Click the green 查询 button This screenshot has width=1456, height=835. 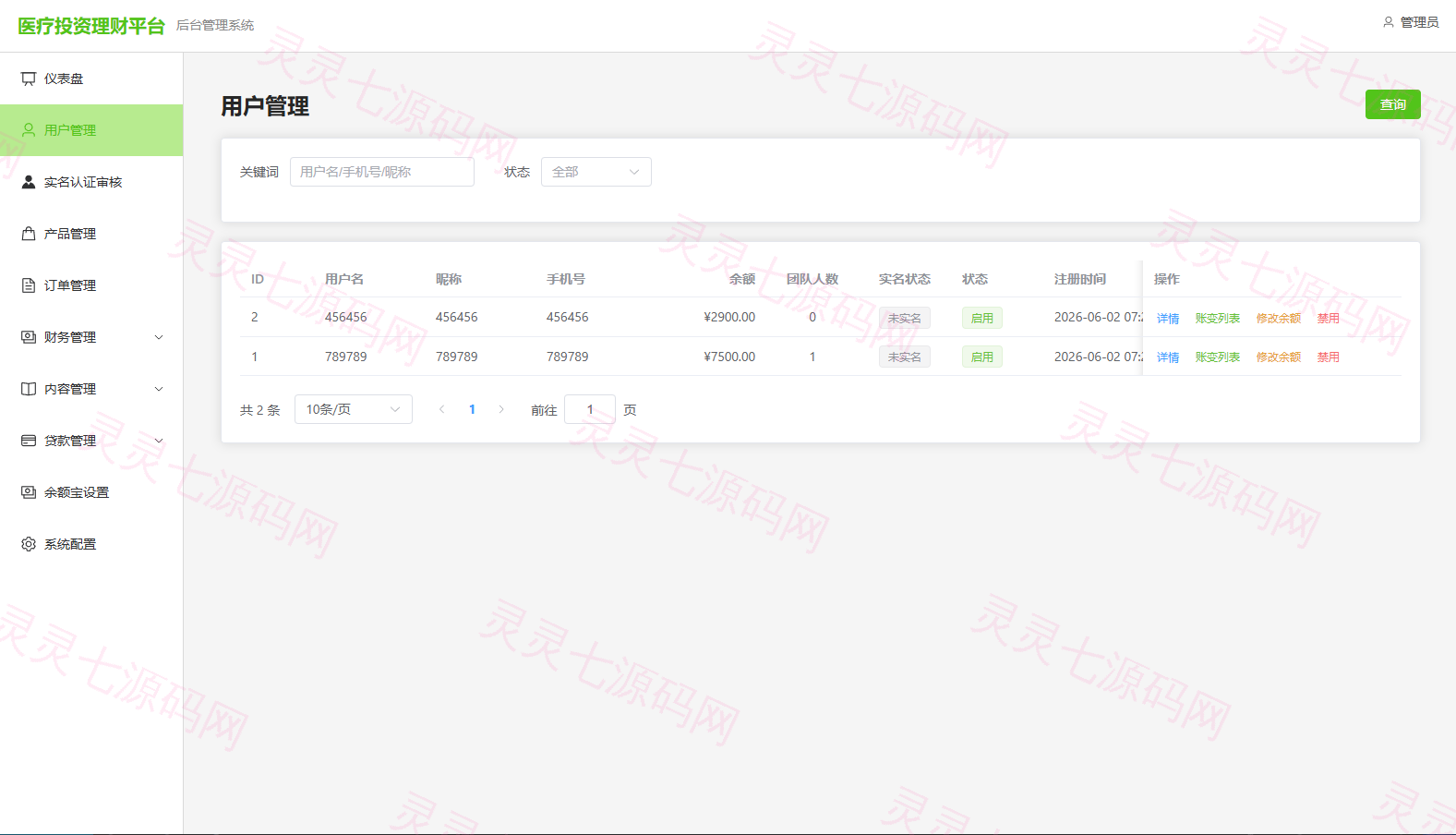coord(1392,104)
